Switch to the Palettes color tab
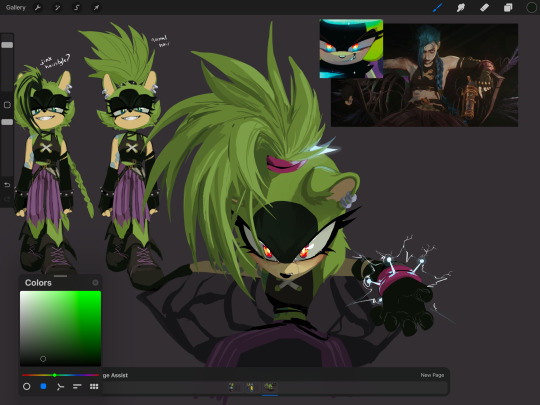Screen dimensions: 540x405 click(x=94, y=387)
